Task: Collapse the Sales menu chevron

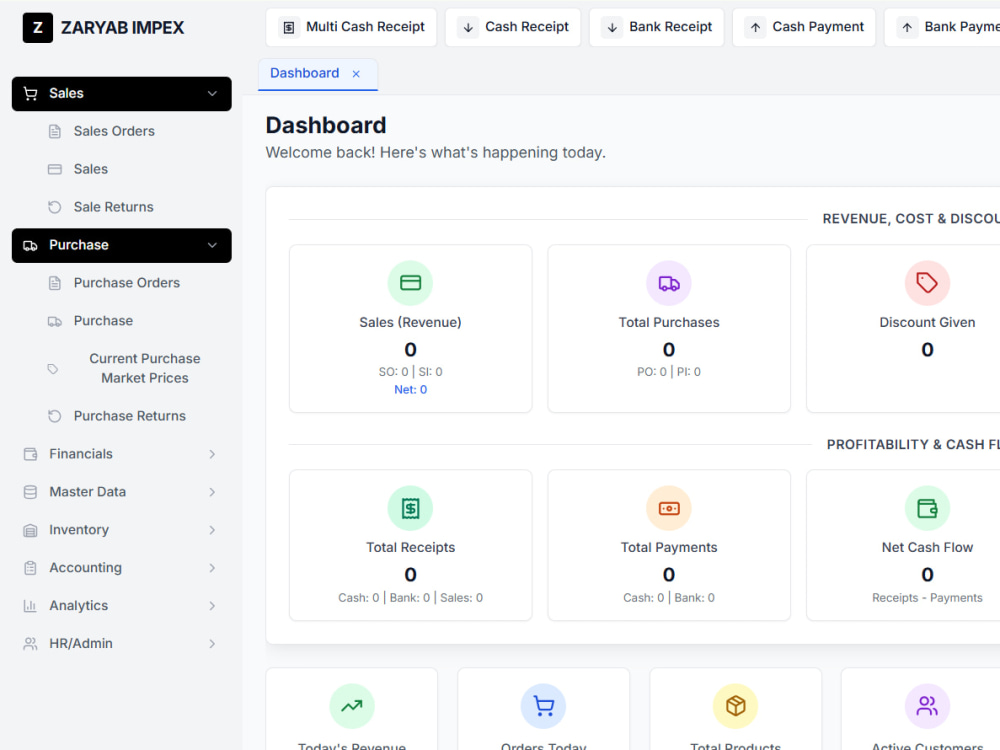Action: tap(212, 94)
